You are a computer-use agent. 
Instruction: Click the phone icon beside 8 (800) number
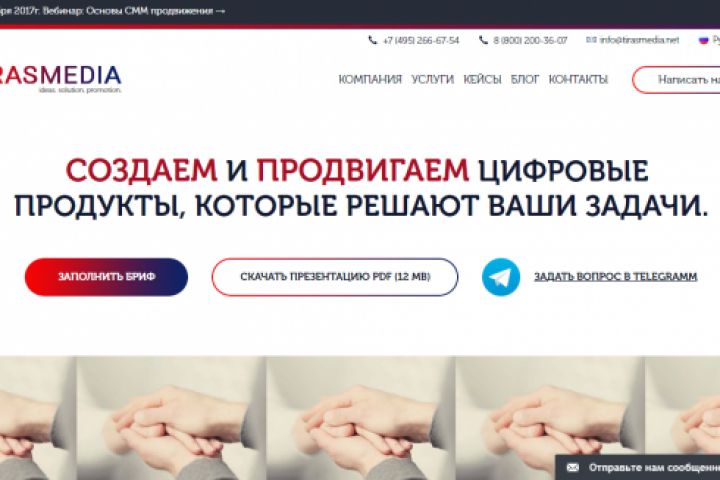click(x=483, y=40)
